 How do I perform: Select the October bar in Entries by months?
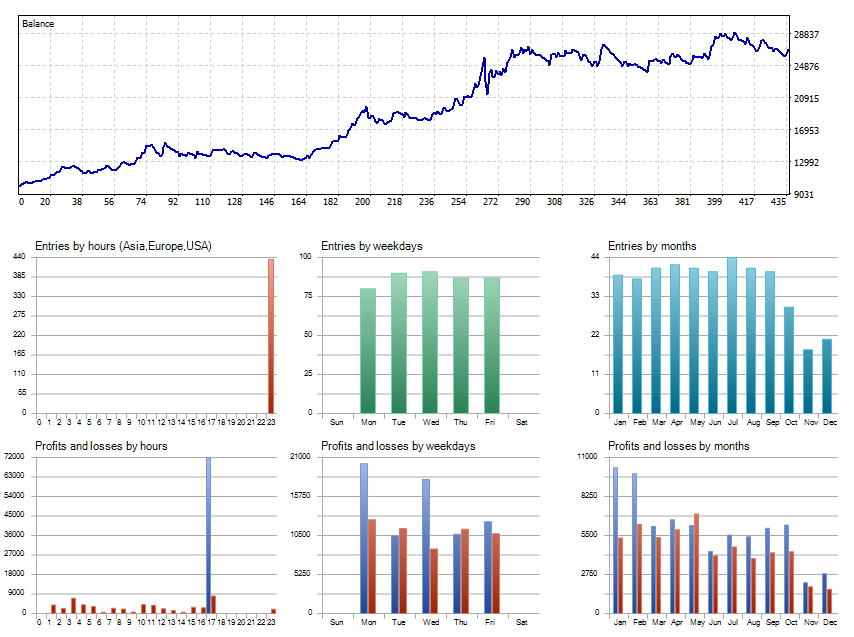point(789,360)
